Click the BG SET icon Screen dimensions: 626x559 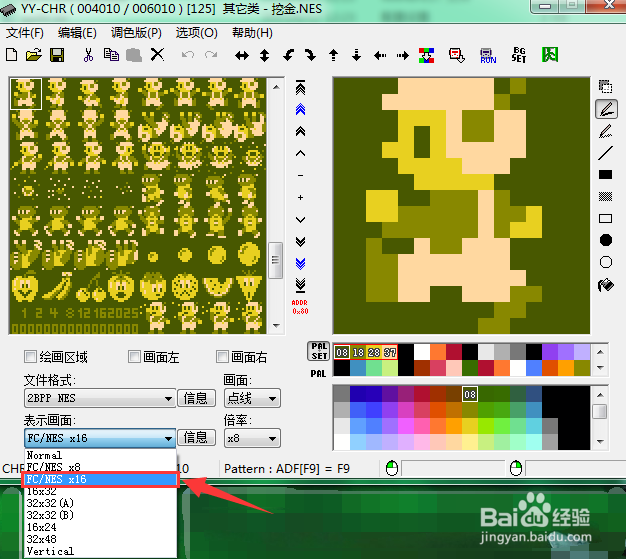(519, 55)
